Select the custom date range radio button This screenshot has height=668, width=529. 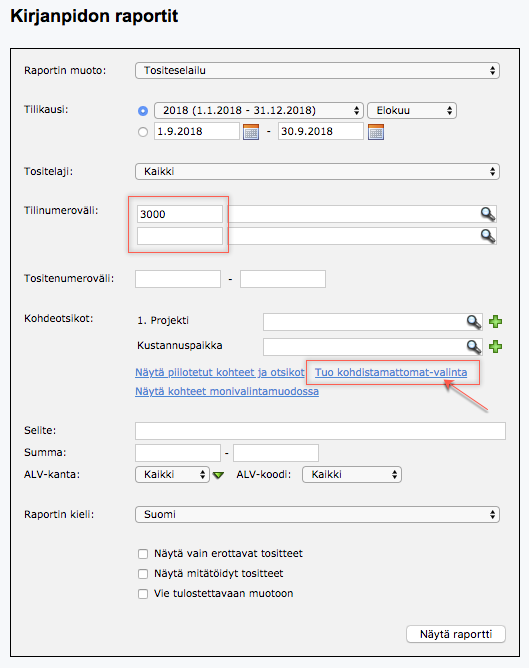click(143, 132)
